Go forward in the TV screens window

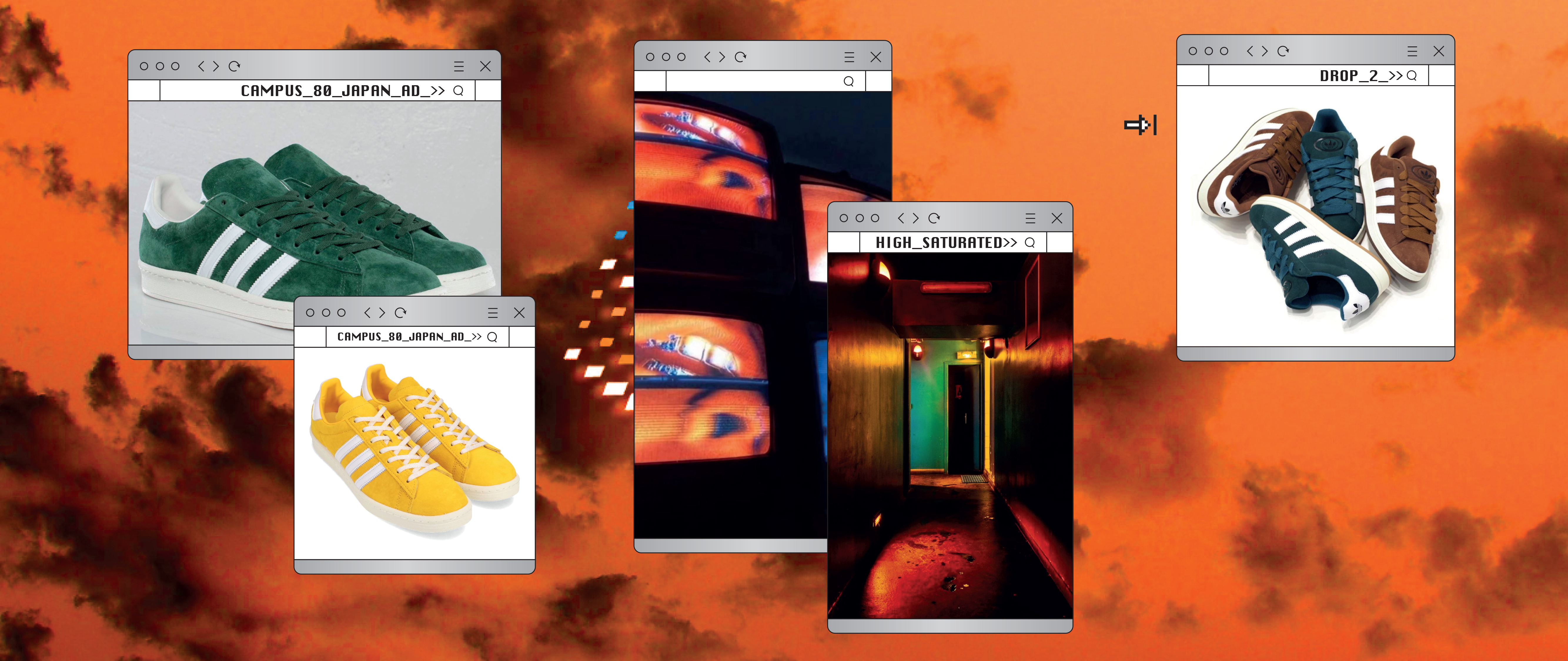pyautogui.click(x=722, y=57)
